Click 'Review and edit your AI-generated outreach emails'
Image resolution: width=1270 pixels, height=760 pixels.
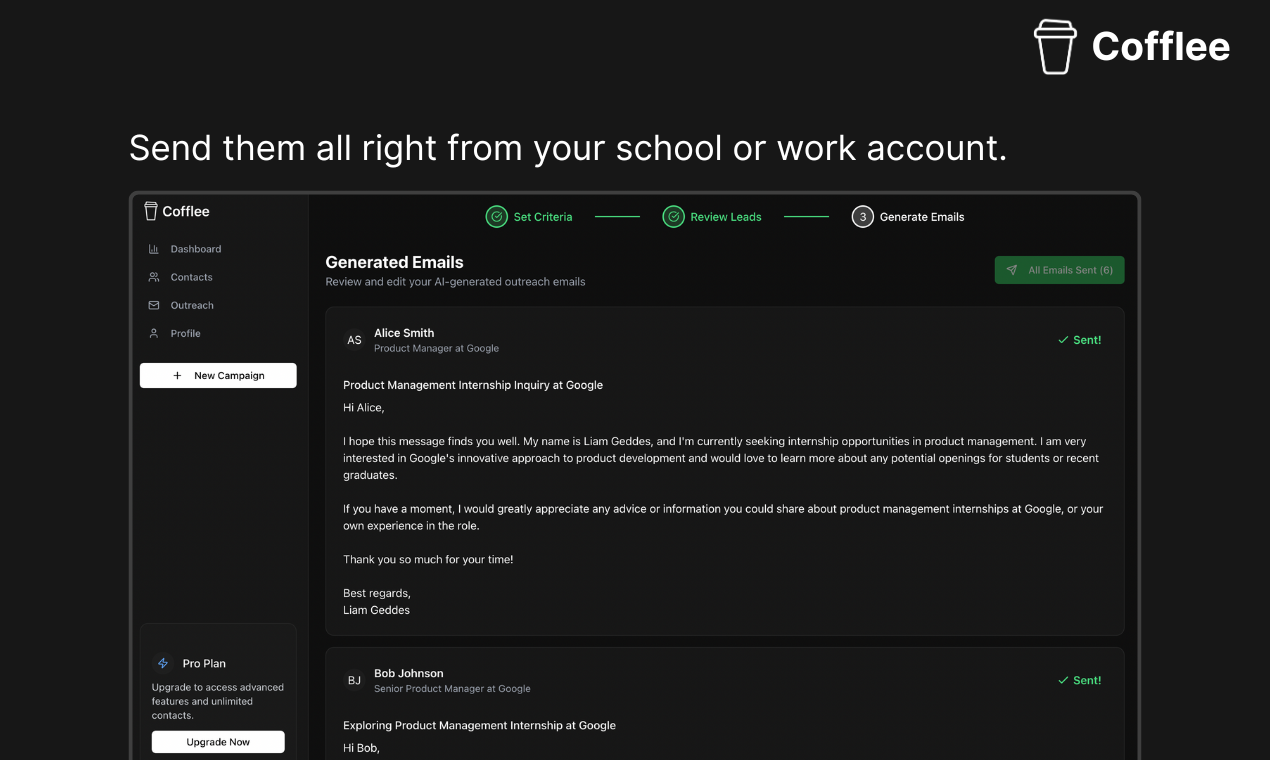pyautogui.click(x=455, y=282)
